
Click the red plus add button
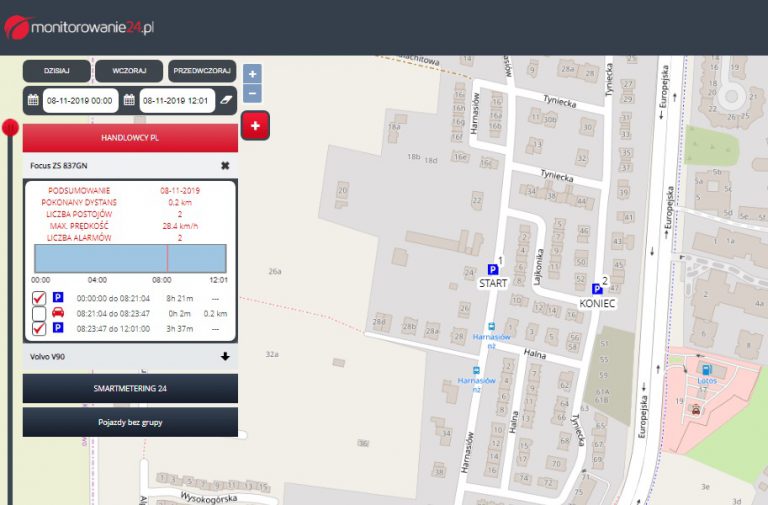click(x=255, y=125)
